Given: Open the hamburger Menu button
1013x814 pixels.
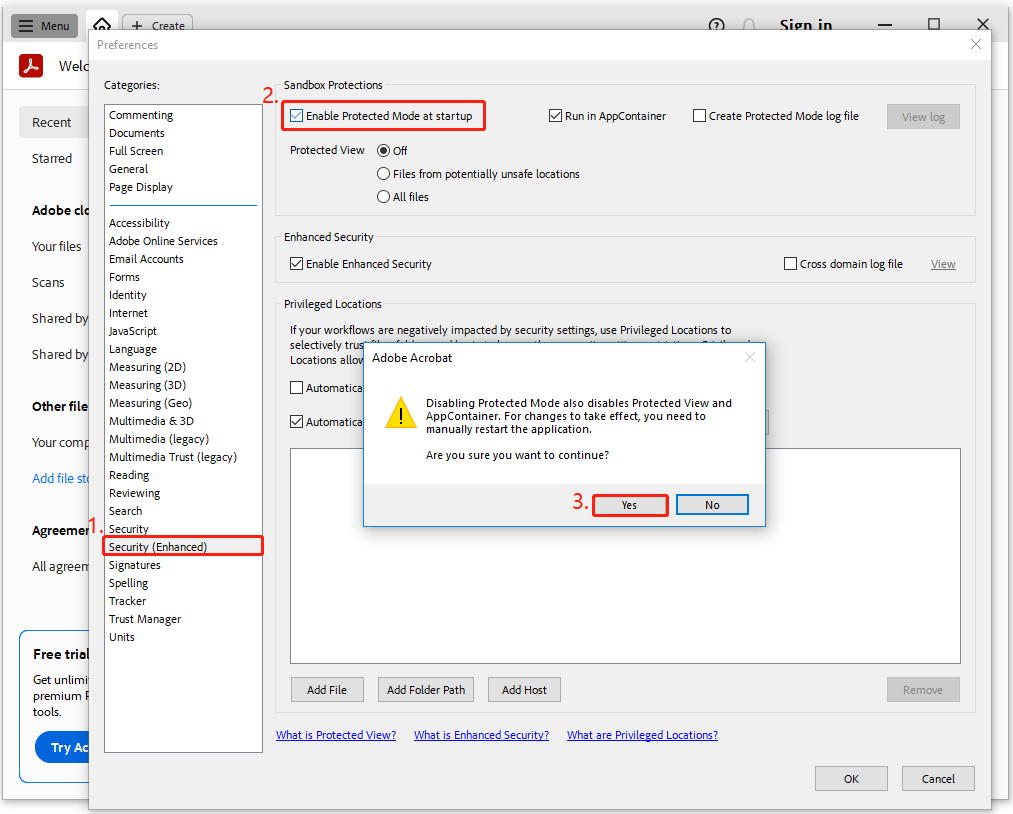Looking at the screenshot, I should click(44, 26).
